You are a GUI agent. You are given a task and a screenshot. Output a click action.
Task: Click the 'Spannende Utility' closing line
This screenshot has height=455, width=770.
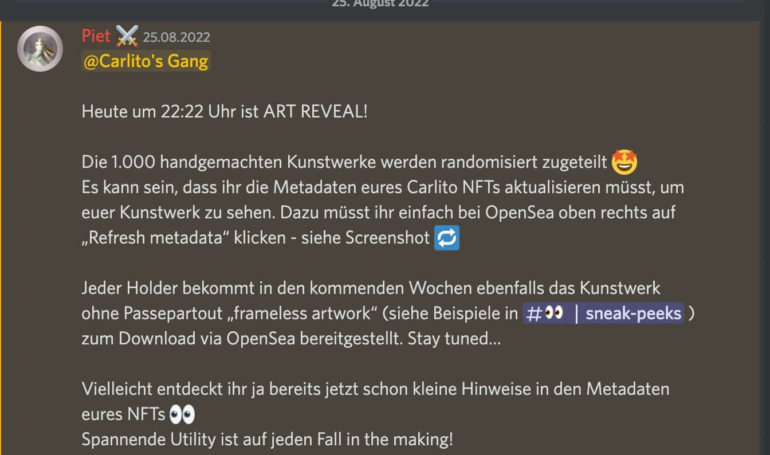click(x=267, y=439)
